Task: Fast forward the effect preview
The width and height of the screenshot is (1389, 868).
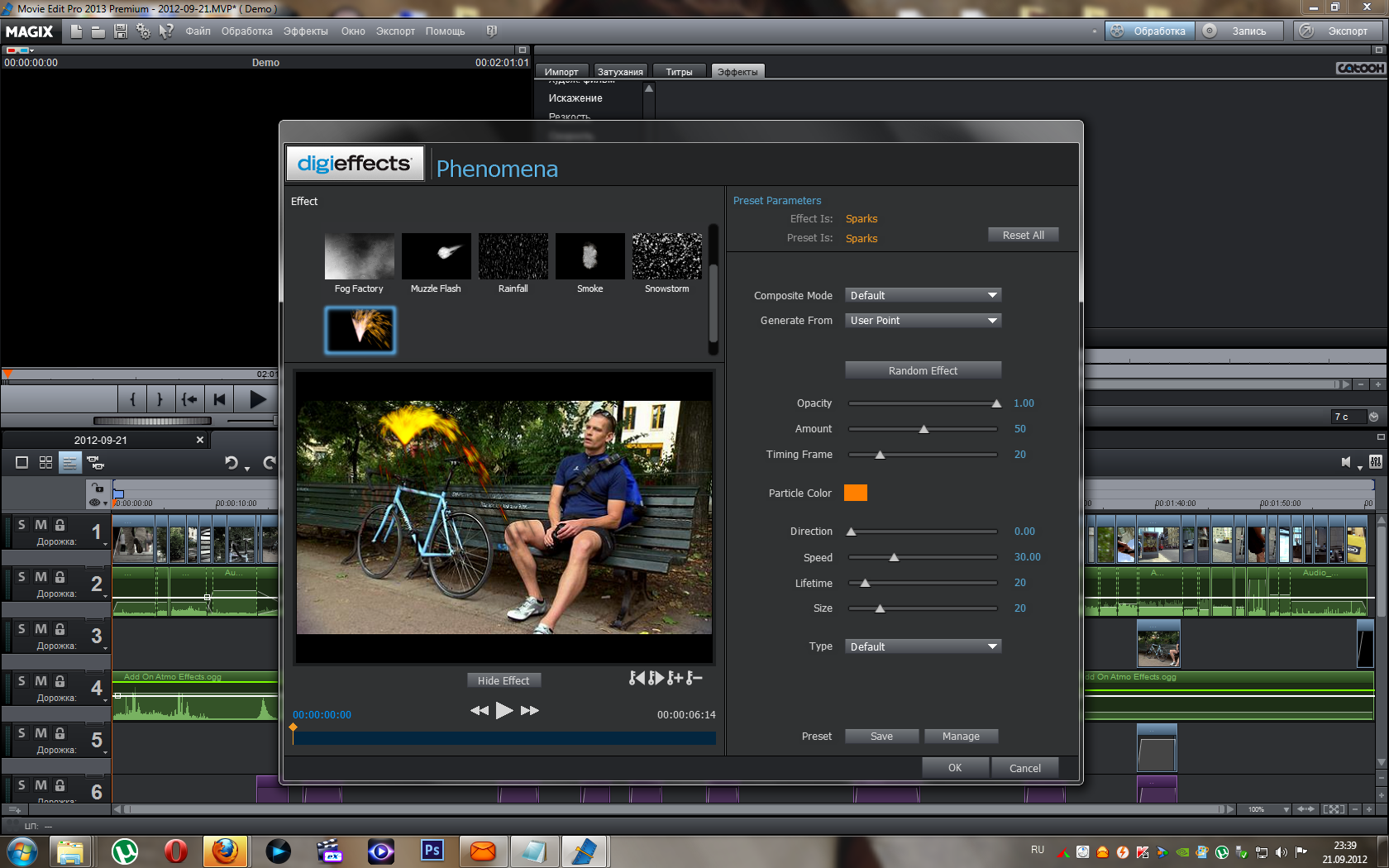Action: pos(530,711)
